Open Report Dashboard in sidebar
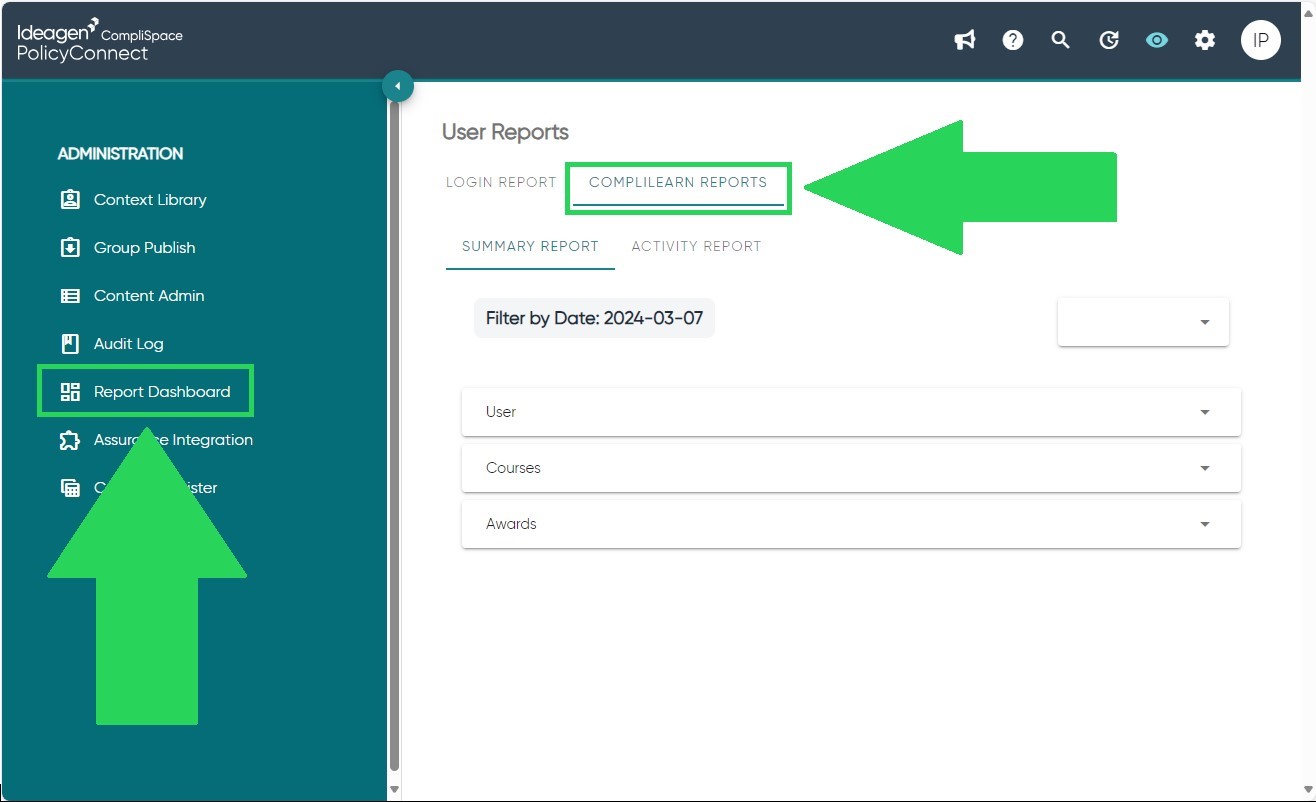This screenshot has height=802, width=1316. click(x=146, y=391)
